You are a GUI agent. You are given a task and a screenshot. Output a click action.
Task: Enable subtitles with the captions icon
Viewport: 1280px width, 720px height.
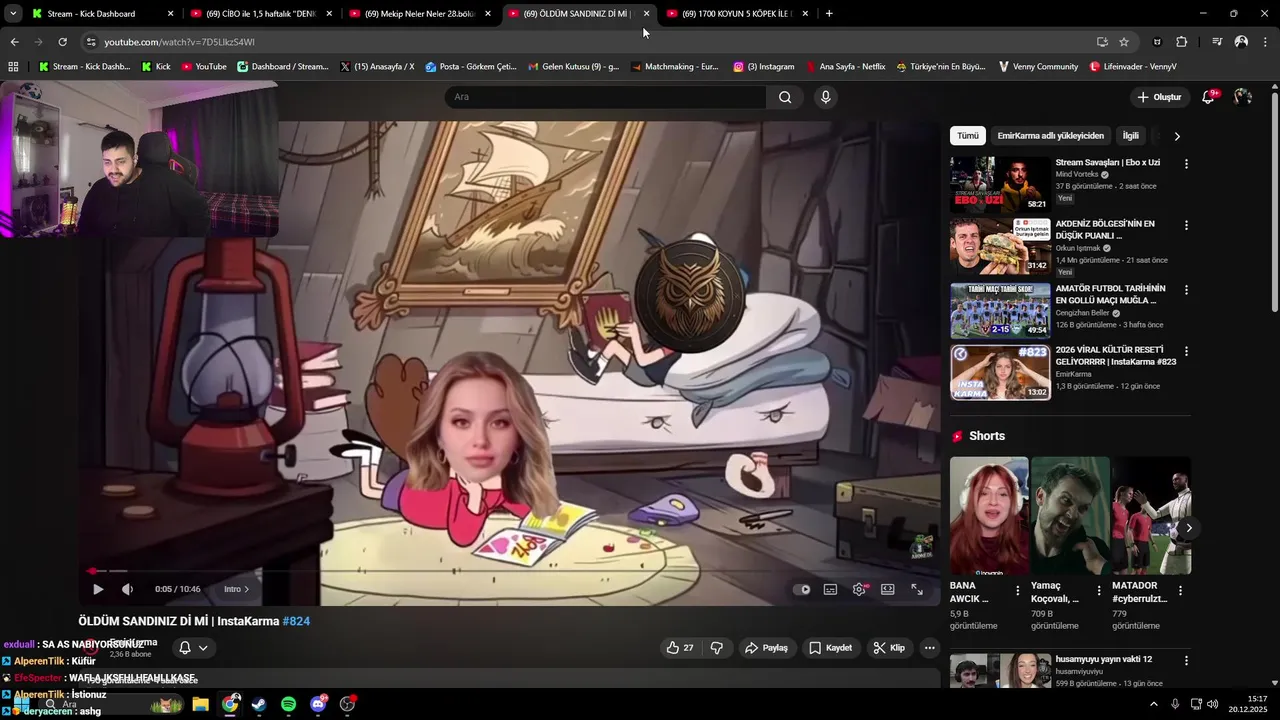[x=830, y=589]
